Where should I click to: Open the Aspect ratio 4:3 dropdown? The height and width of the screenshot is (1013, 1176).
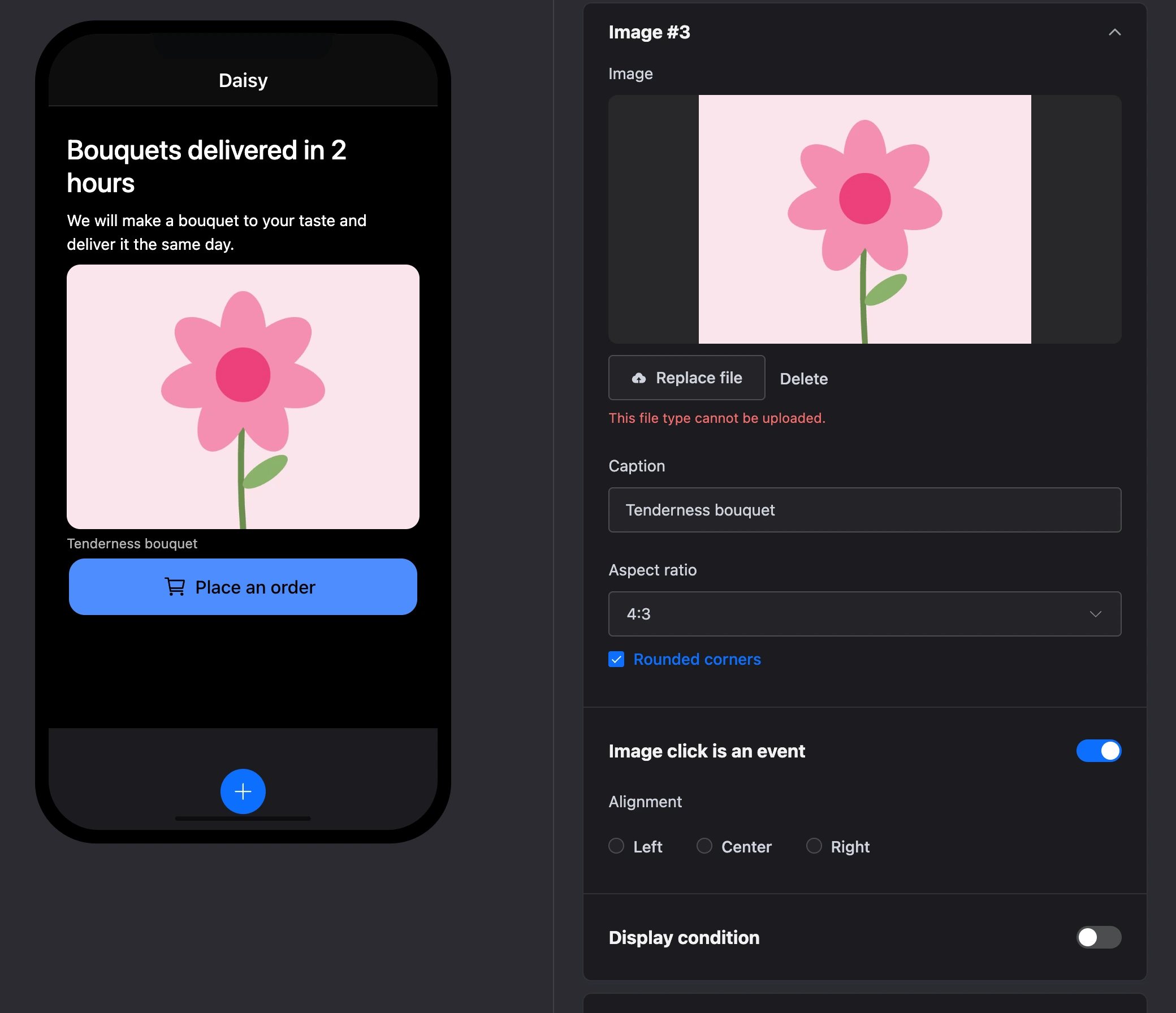[x=864, y=614]
